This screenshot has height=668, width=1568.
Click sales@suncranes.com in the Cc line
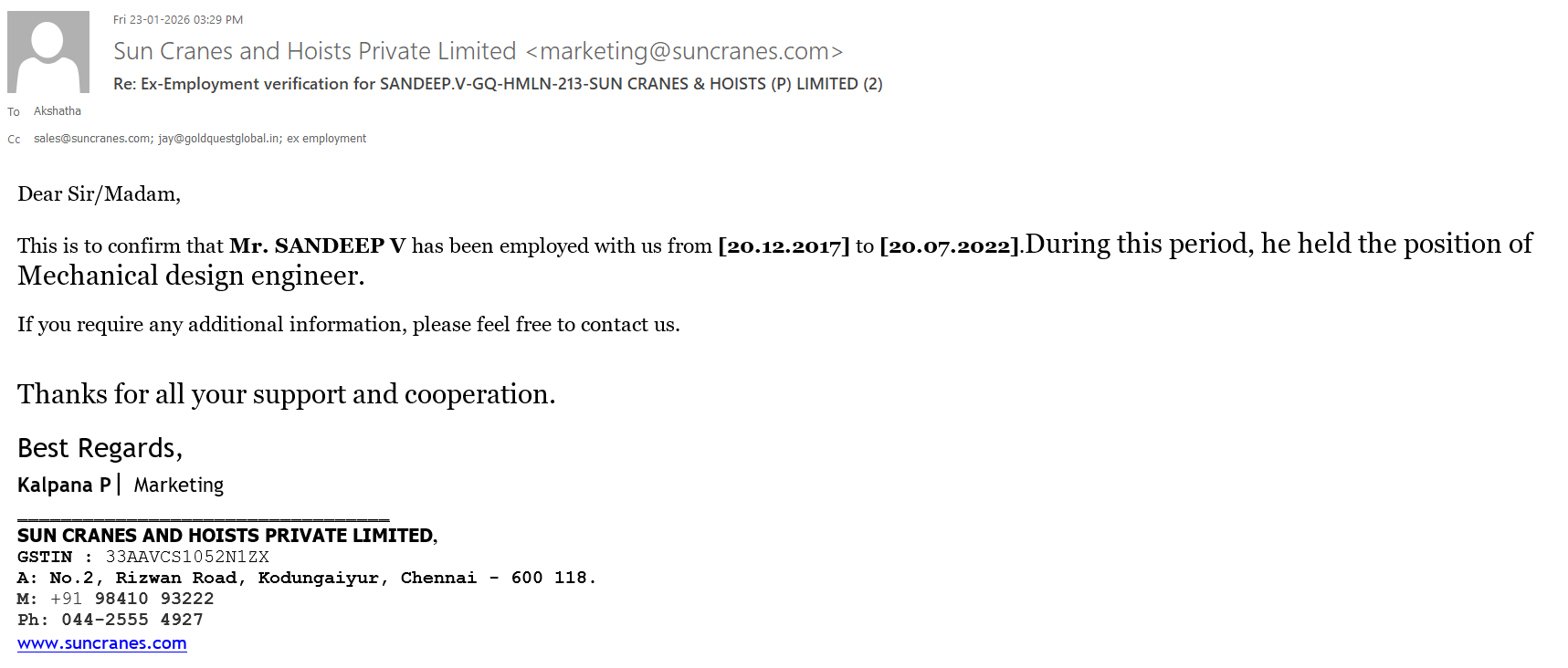[92, 139]
